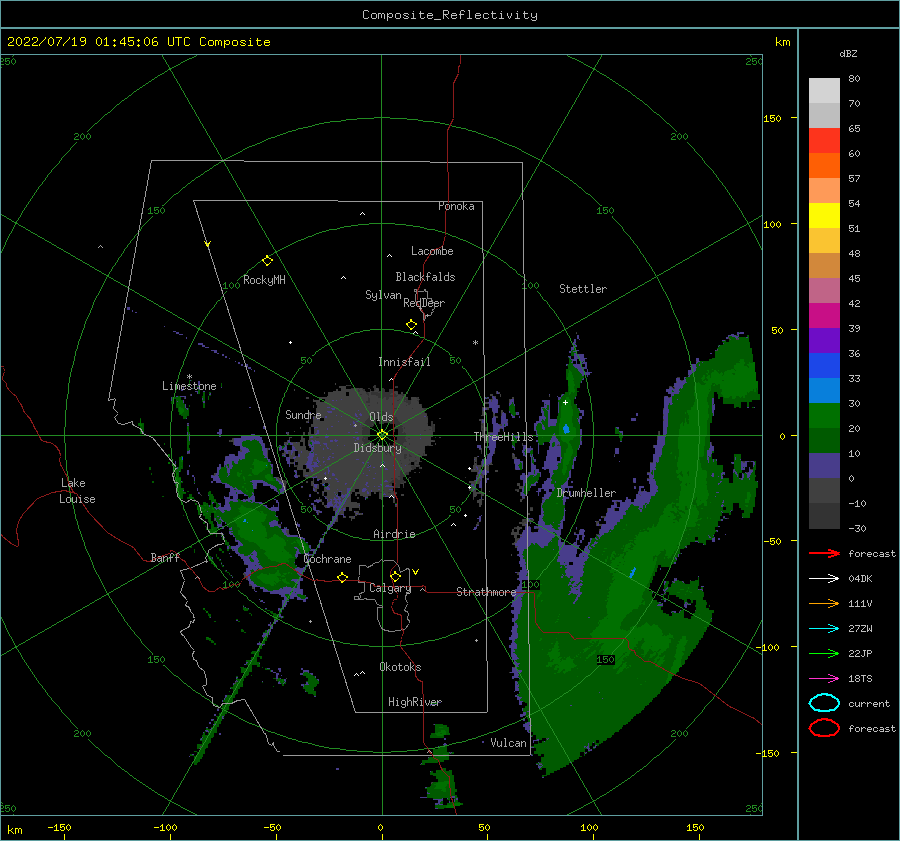Click the yellow diamond marker beside RockyMH
The height and width of the screenshot is (841, 900).
pyautogui.click(x=267, y=261)
